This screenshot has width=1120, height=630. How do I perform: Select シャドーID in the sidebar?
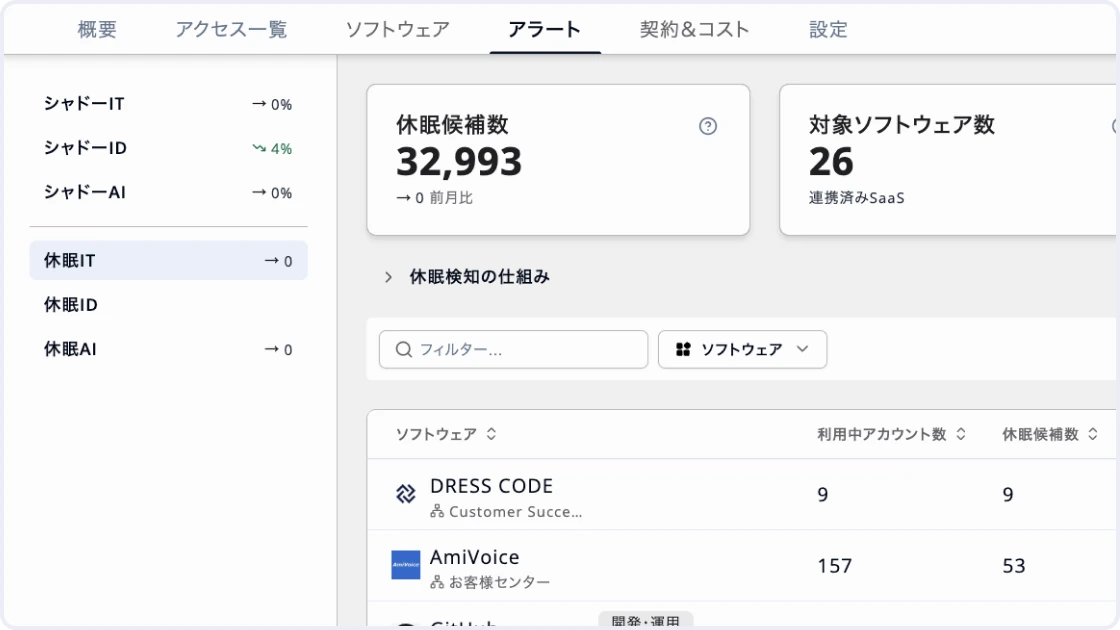(x=169, y=149)
